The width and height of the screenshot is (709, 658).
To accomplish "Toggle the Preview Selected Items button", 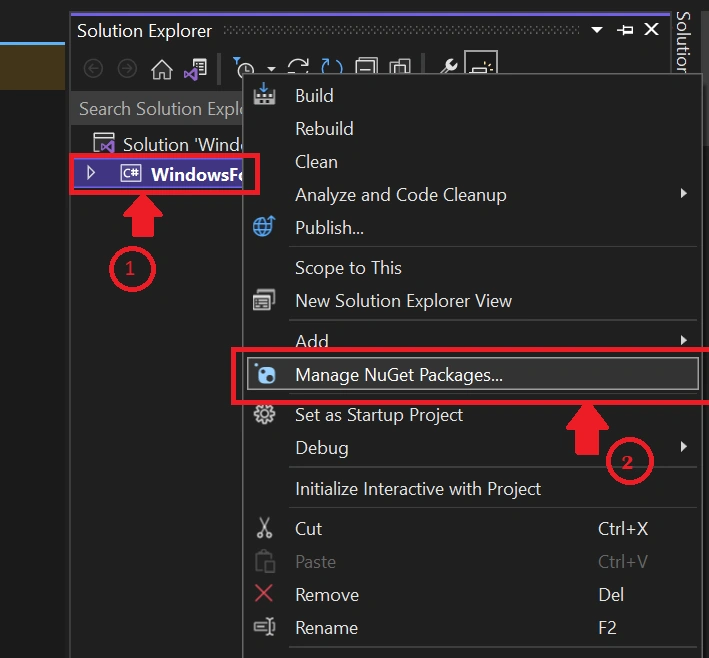I will tap(481, 63).
